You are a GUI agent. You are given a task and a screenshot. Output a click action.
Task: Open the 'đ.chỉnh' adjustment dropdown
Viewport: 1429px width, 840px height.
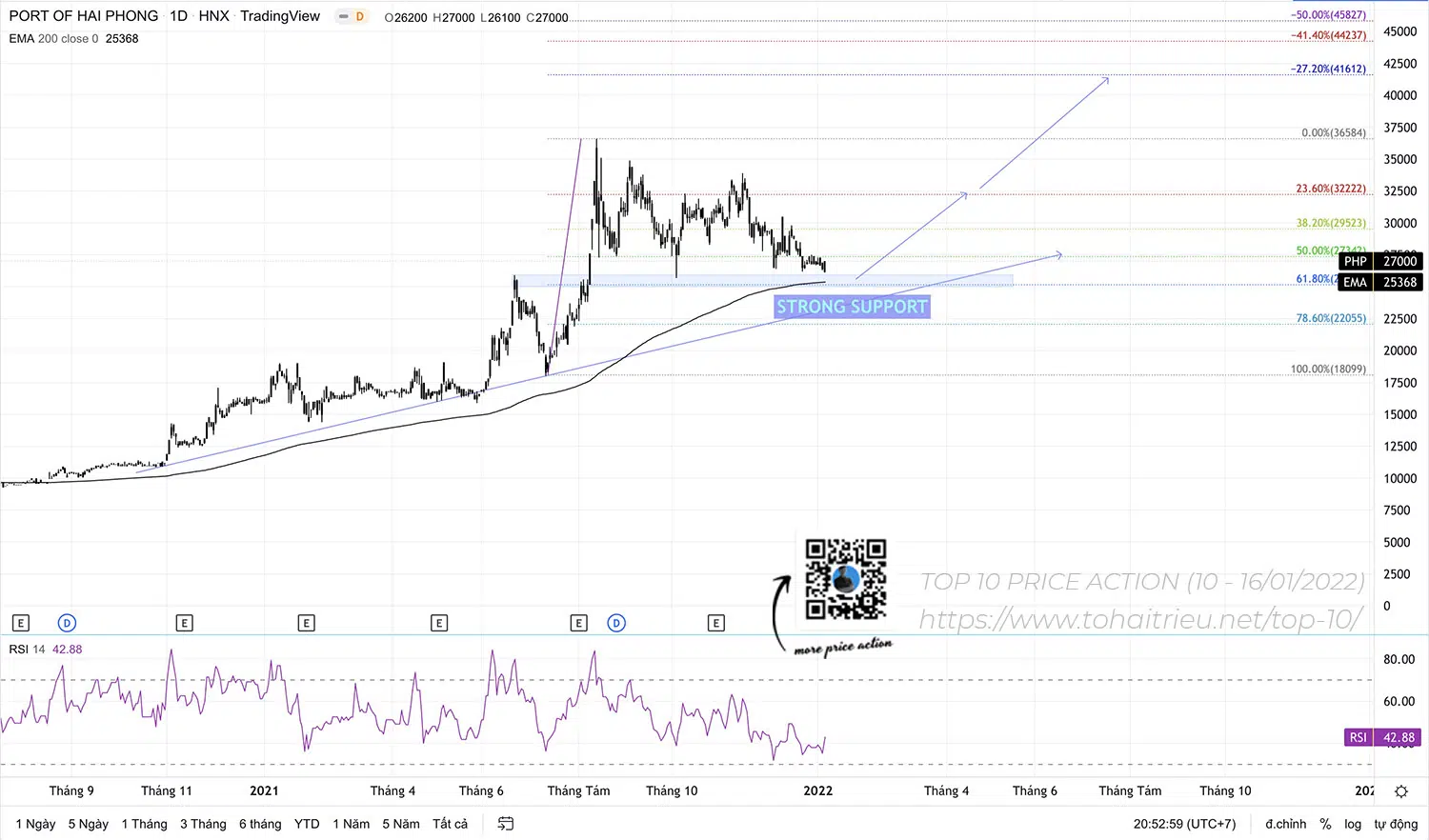[x=1284, y=824]
